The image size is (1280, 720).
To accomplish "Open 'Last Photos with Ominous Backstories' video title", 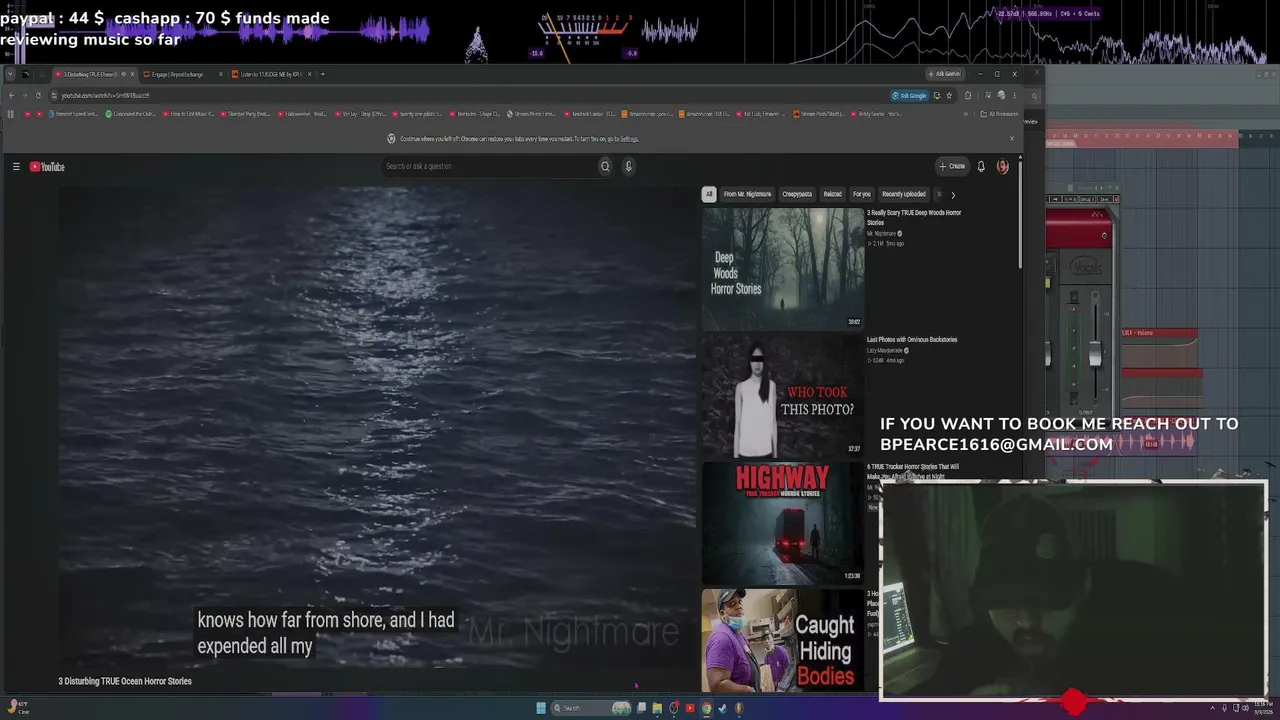I will tap(912, 340).
